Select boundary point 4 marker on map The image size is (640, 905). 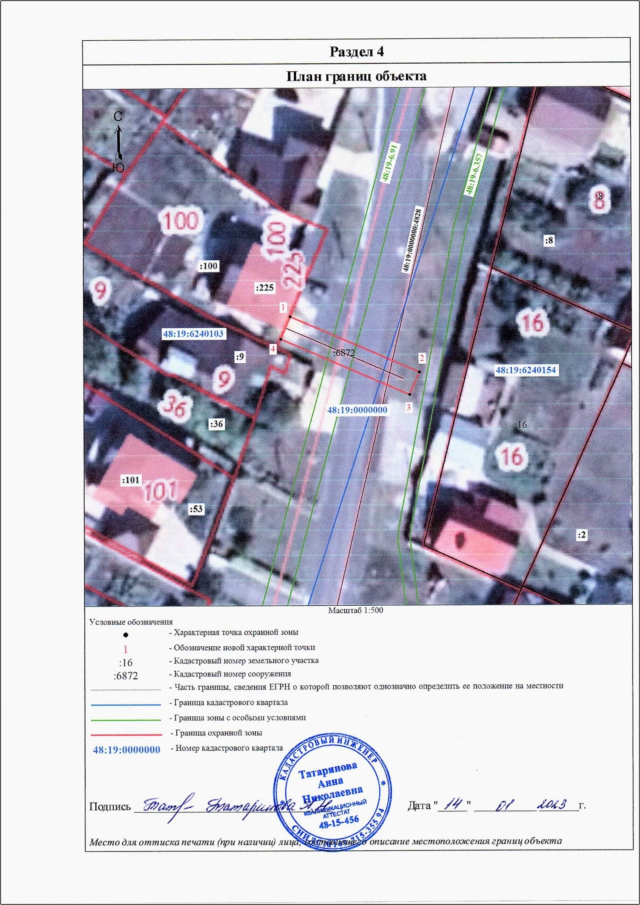tap(273, 348)
